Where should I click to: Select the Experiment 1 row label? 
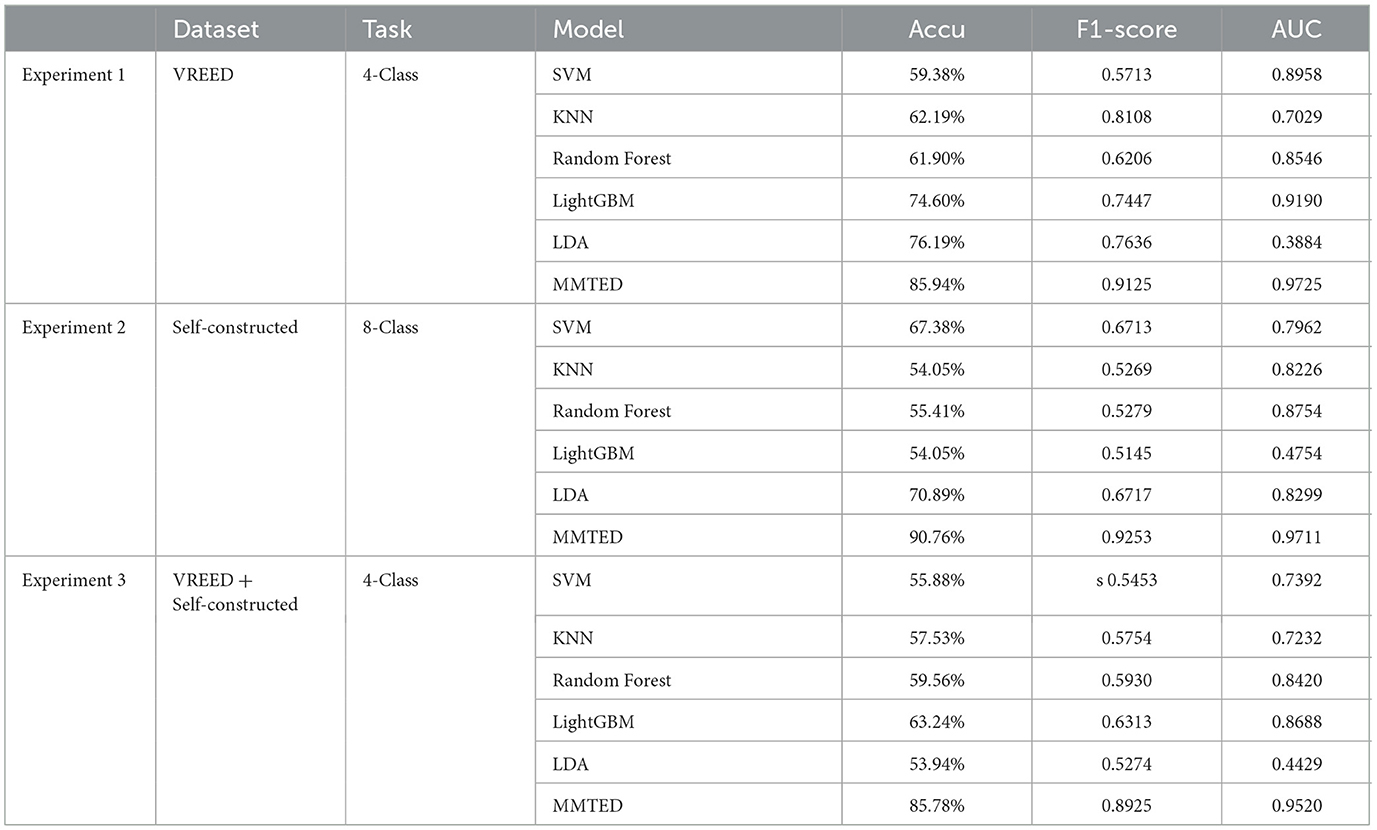pos(75,75)
